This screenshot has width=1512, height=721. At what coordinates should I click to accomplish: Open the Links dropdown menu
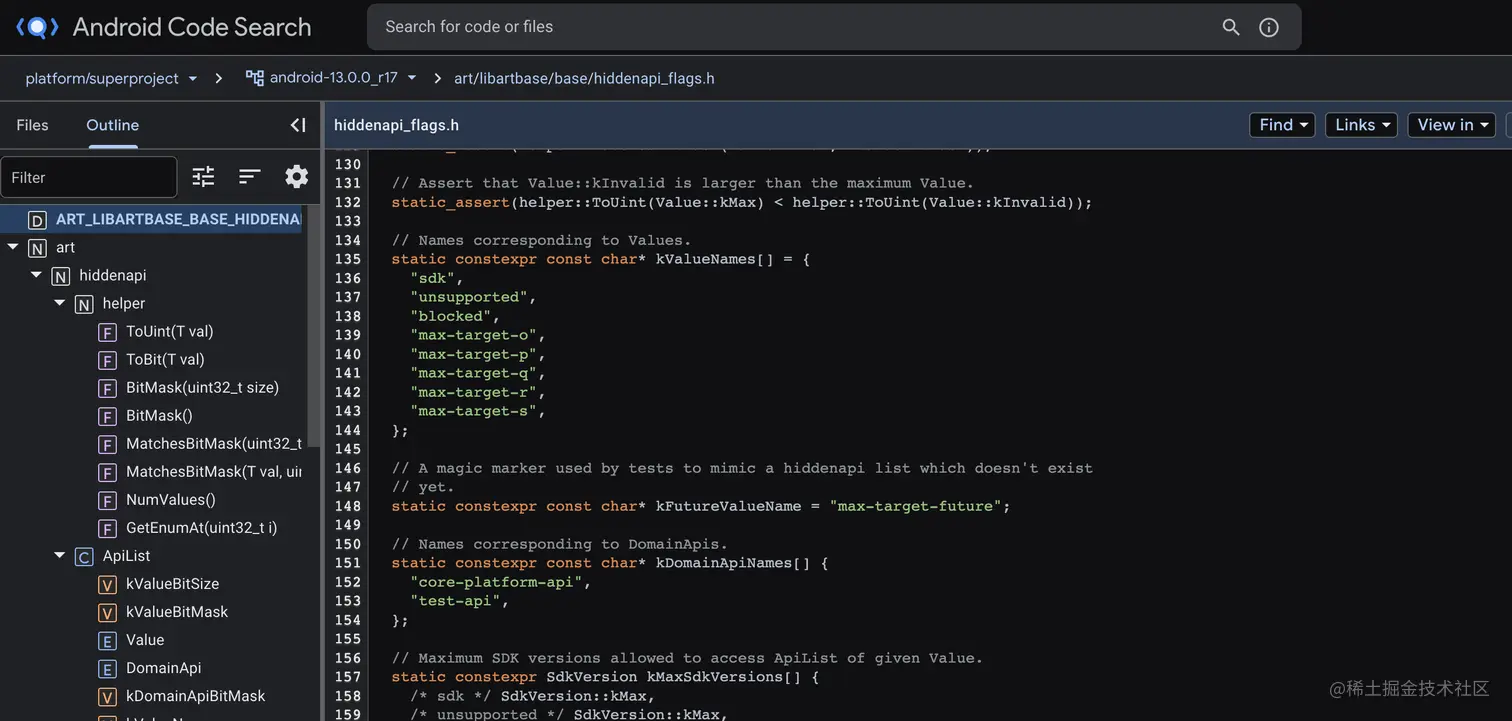click(1361, 125)
